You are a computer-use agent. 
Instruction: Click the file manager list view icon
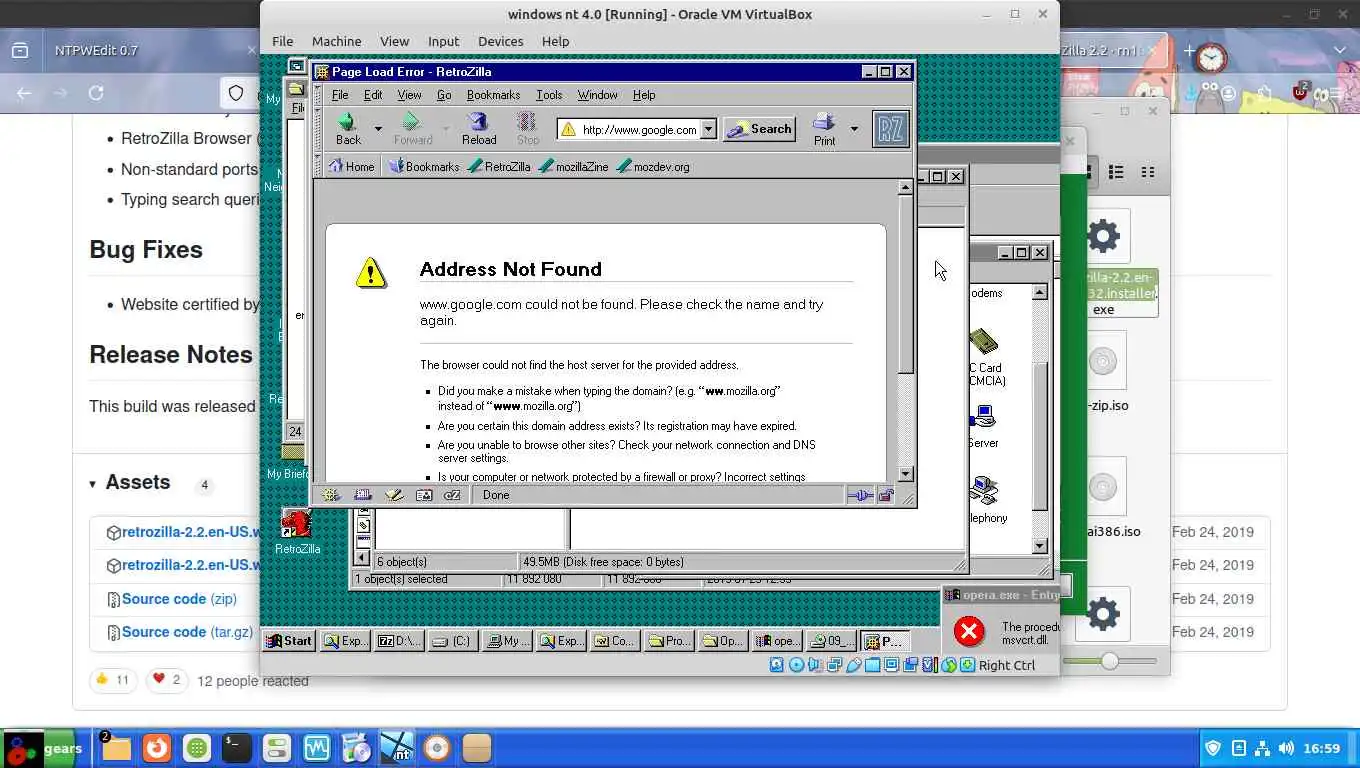[1117, 172]
